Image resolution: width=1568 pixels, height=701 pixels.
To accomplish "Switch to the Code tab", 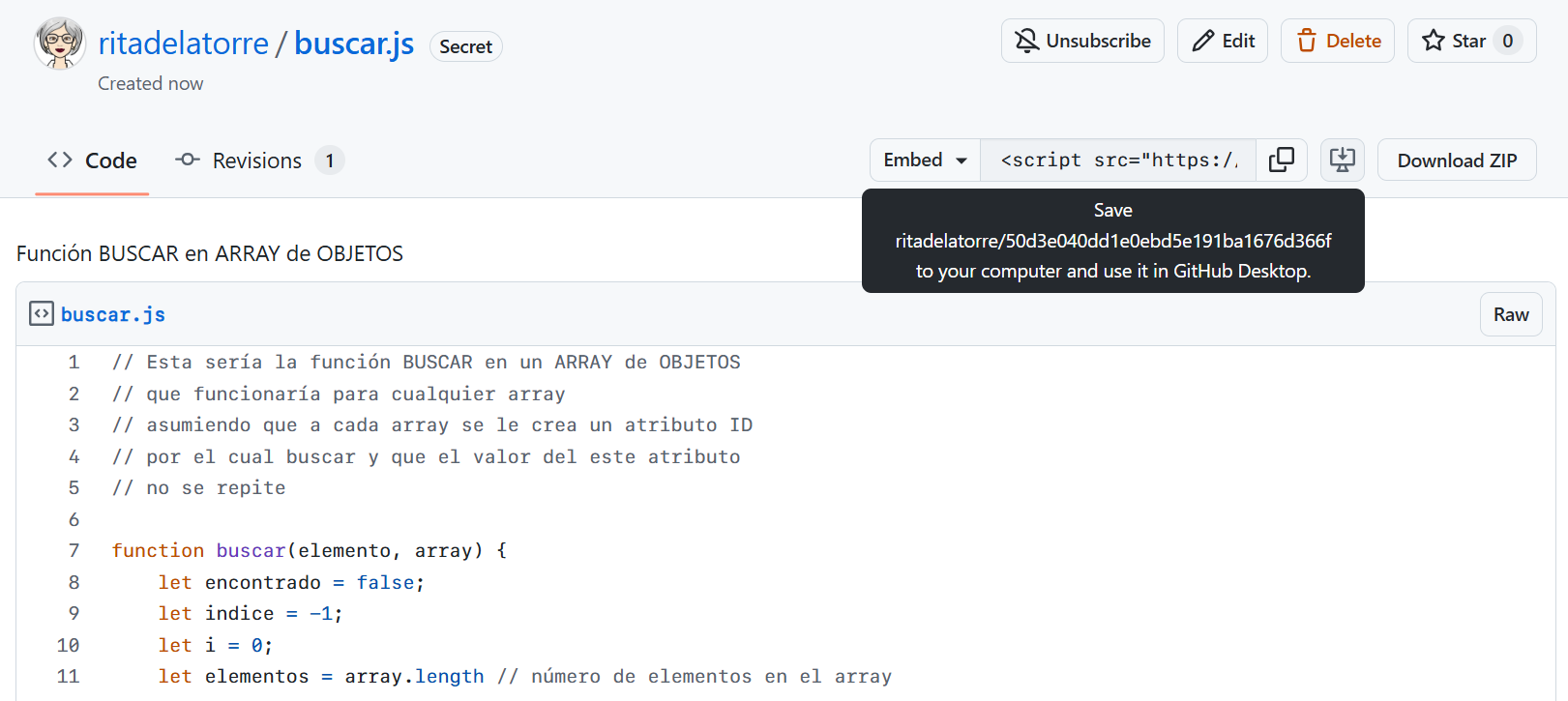I will point(92,161).
